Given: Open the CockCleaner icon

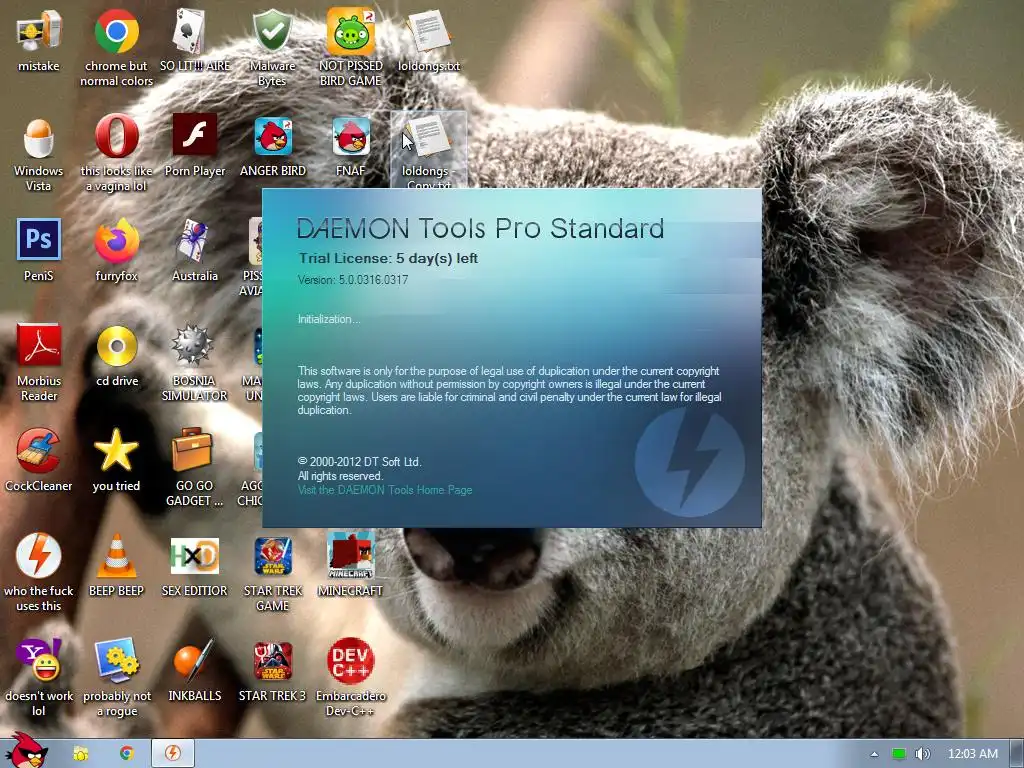Looking at the screenshot, I should 39,450.
